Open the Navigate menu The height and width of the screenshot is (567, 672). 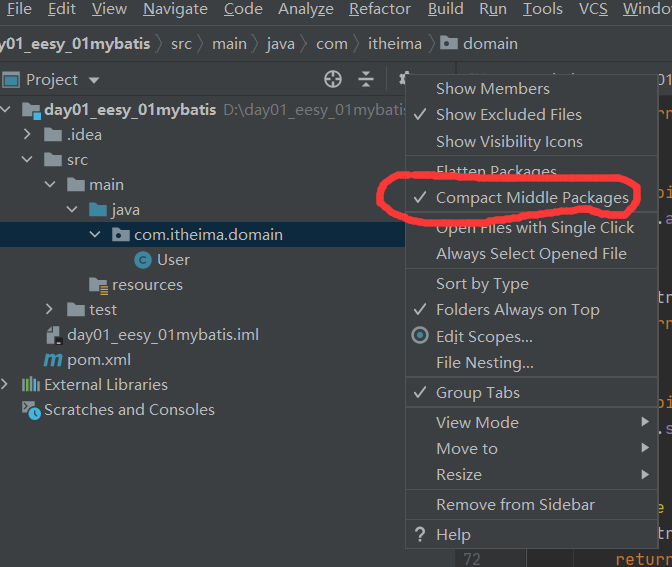coord(175,9)
